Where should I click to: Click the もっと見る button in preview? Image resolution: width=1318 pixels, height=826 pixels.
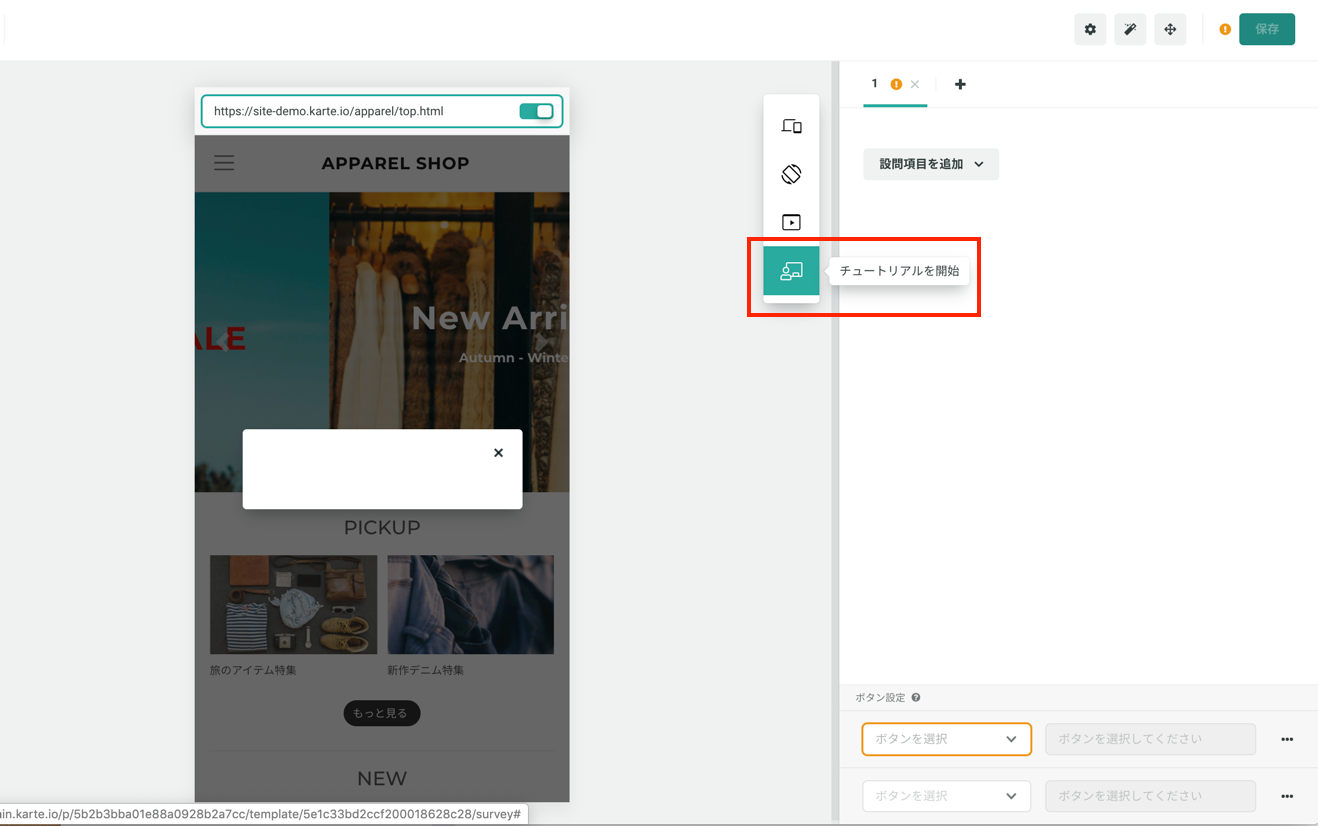pos(382,713)
